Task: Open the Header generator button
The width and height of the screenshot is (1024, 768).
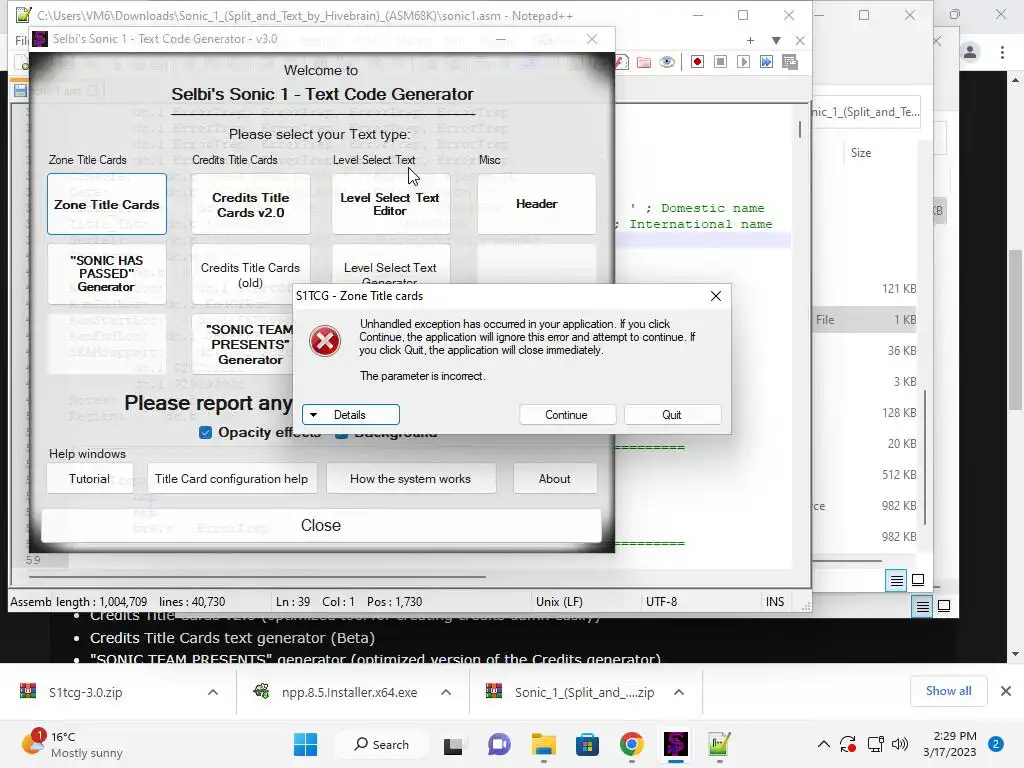Action: 537,204
